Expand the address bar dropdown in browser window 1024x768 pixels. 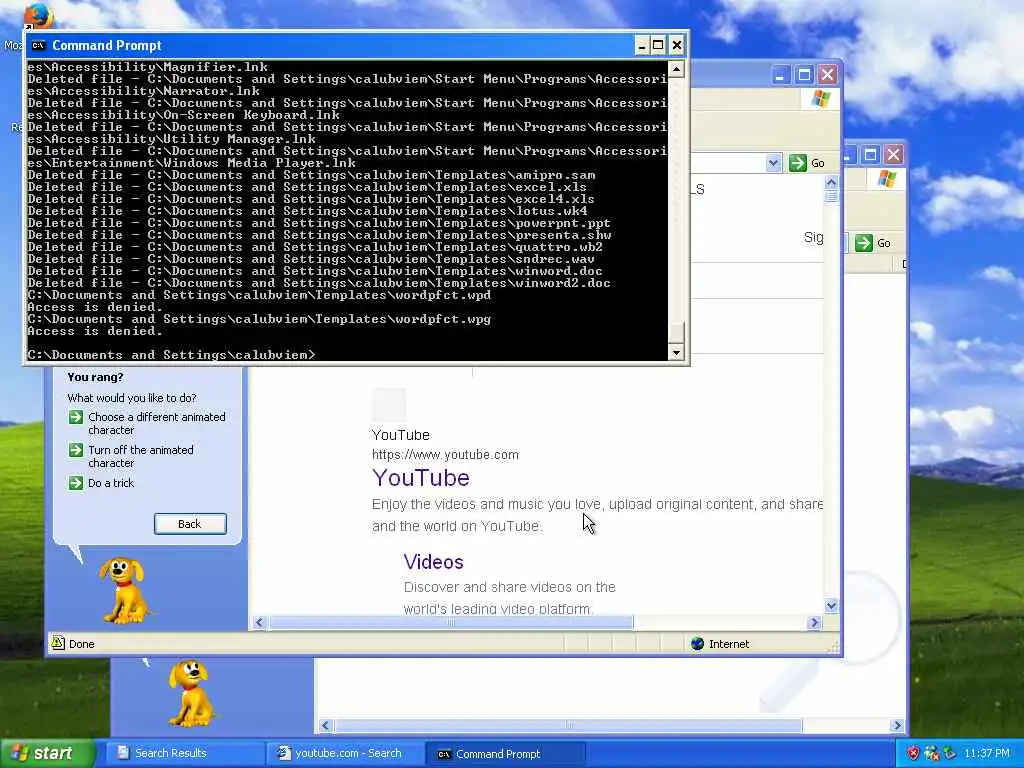(773, 163)
